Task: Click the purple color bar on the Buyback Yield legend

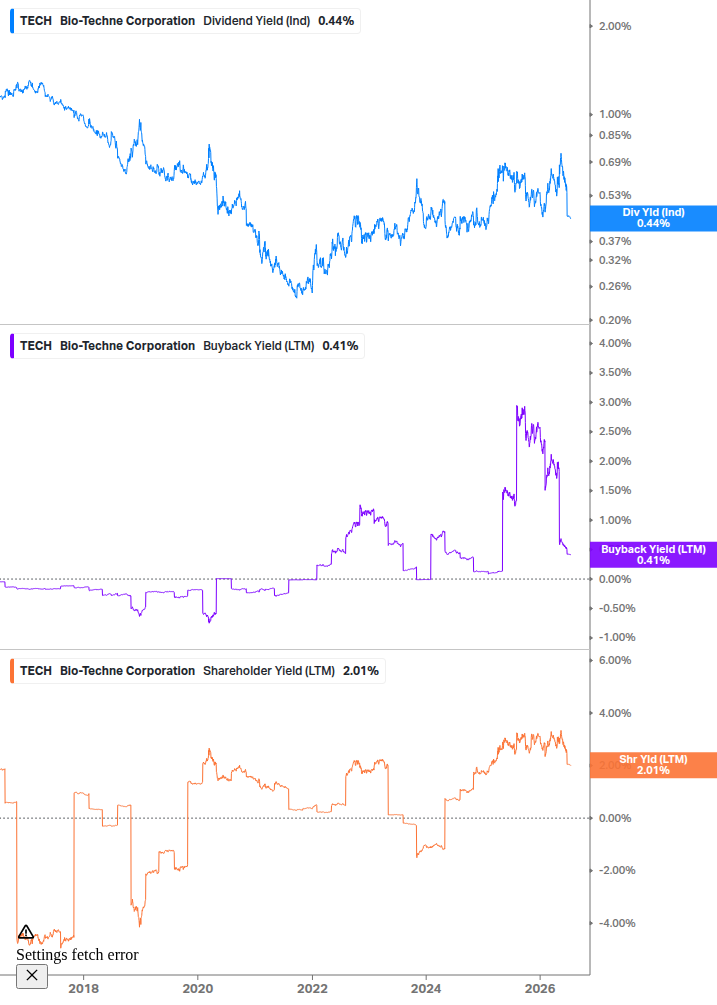Action: (12, 345)
